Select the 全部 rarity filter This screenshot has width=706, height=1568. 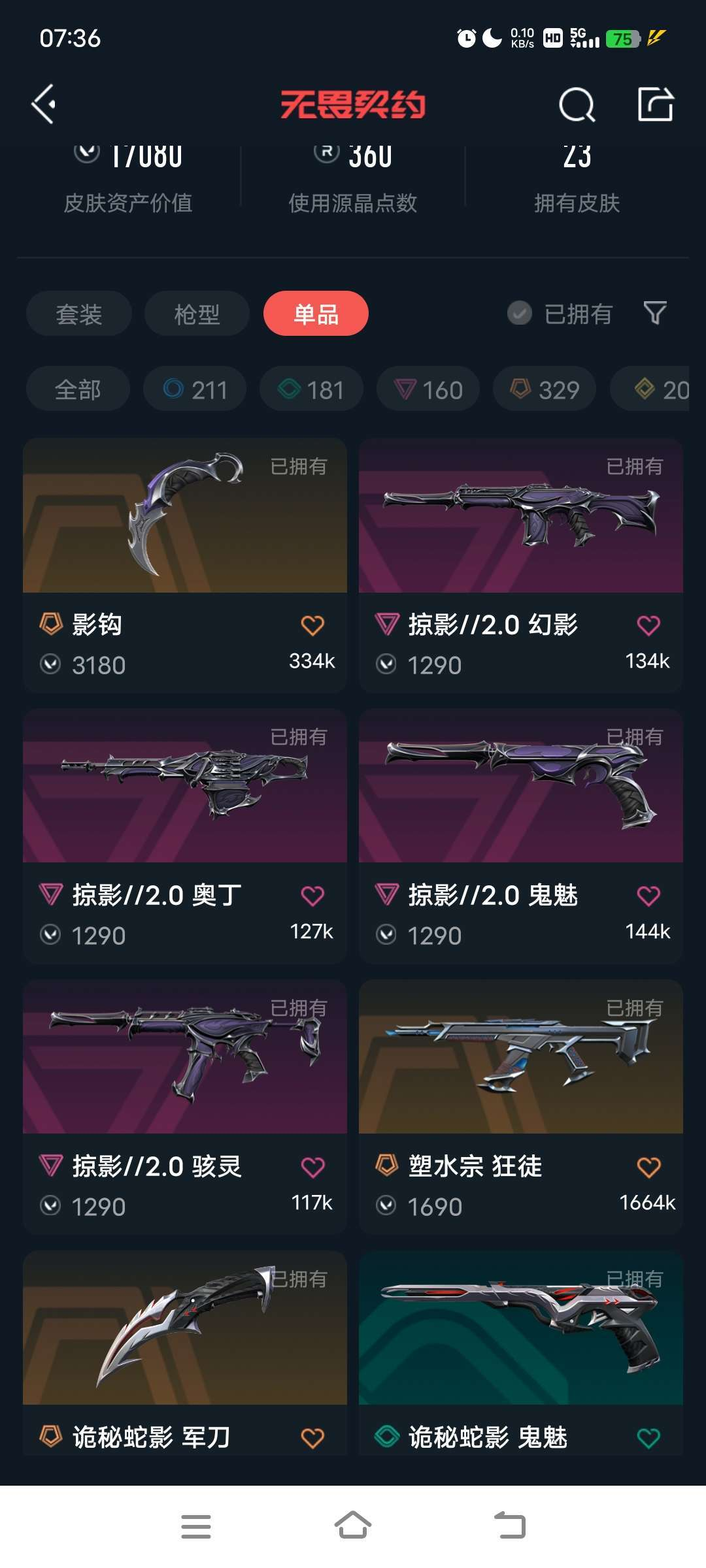pos(78,389)
